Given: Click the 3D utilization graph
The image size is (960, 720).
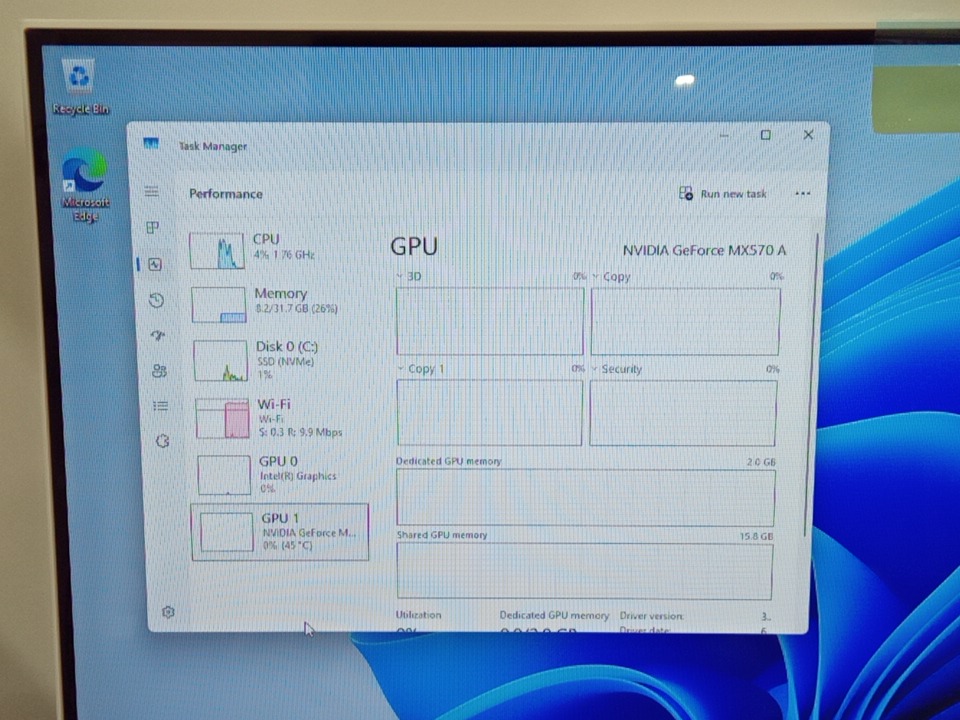Looking at the screenshot, I should tap(490, 321).
